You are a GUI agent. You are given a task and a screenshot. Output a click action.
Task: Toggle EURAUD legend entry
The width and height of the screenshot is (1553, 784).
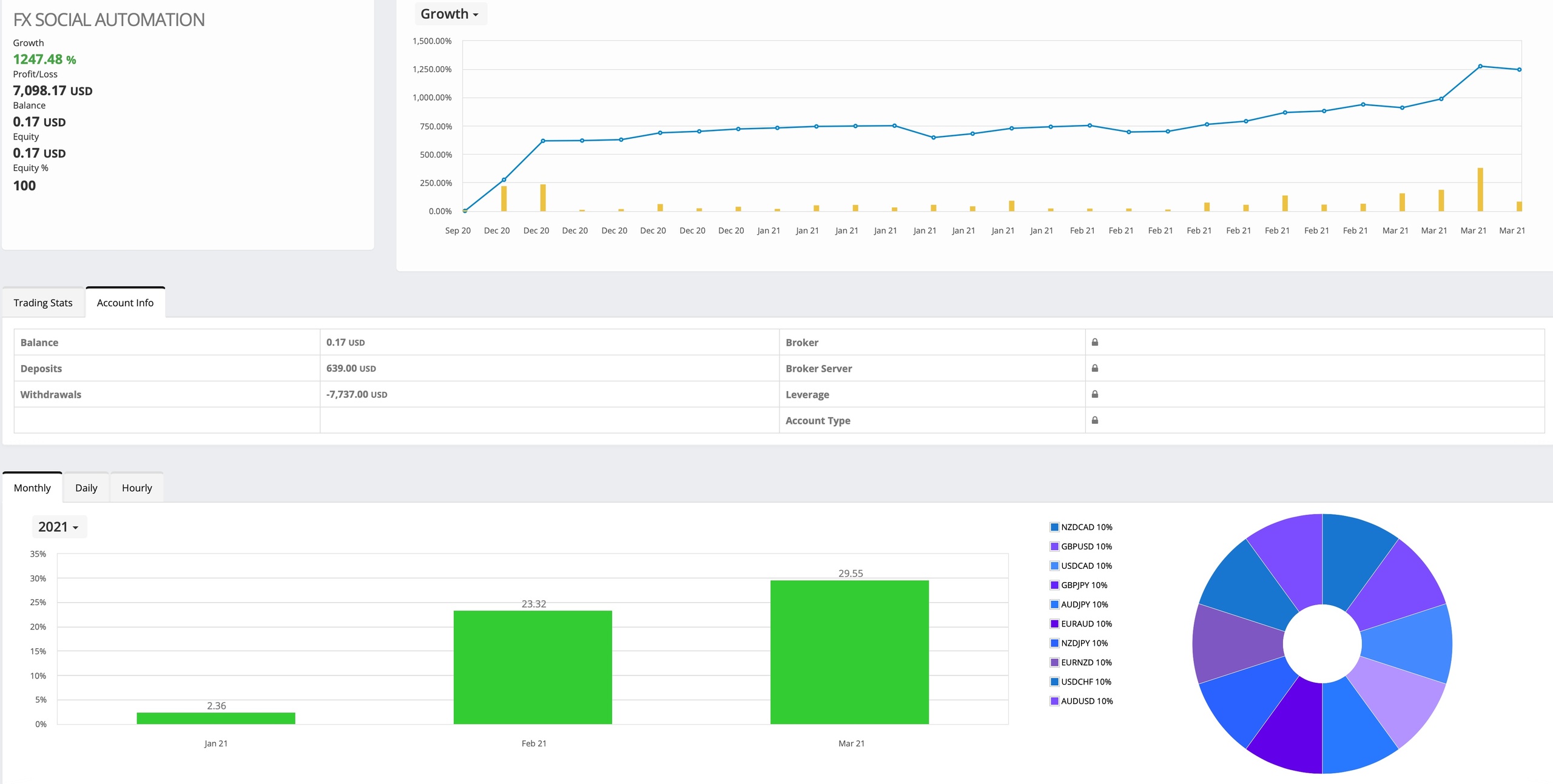coord(1086,623)
